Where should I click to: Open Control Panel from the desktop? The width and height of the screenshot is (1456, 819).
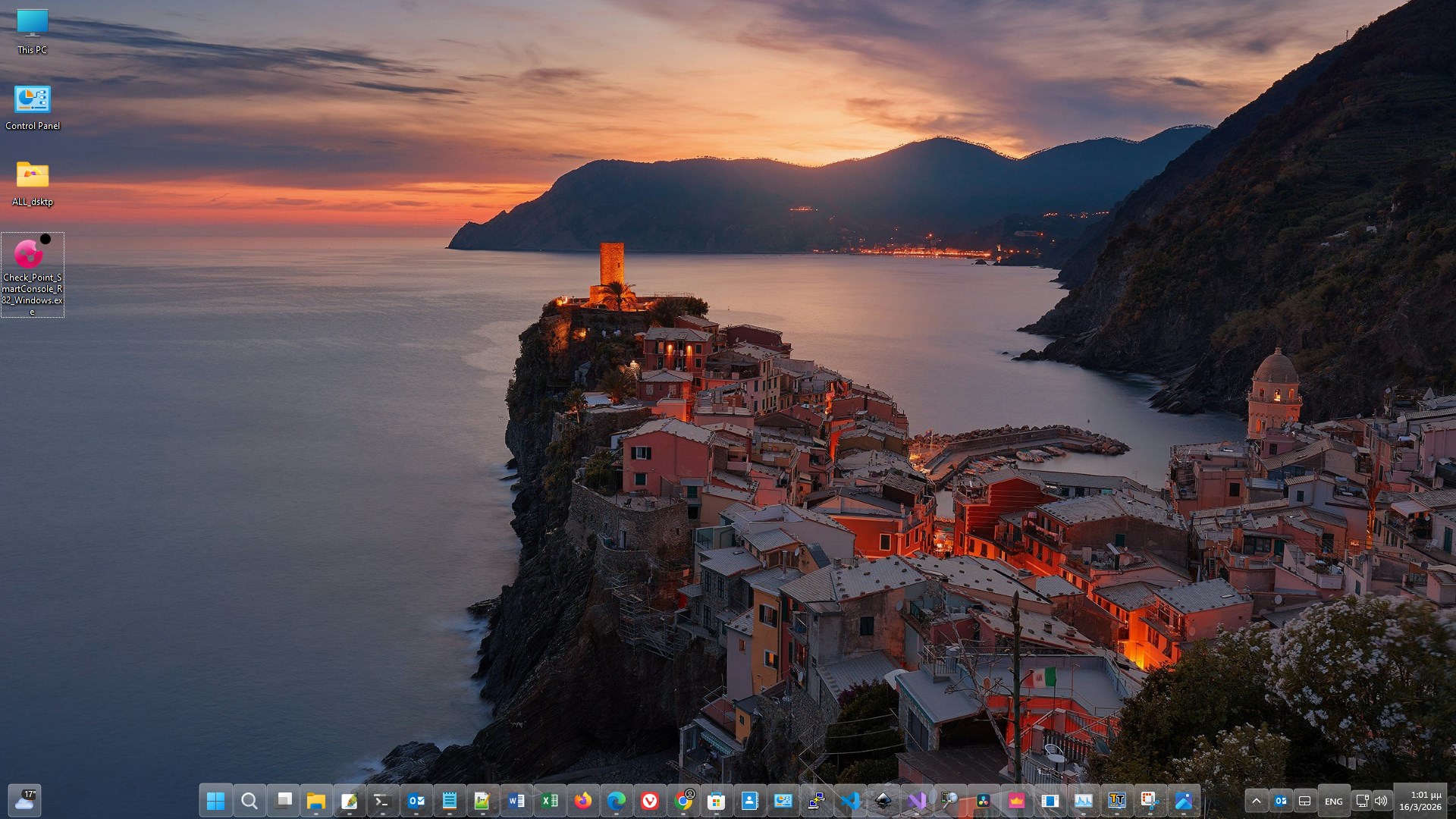[31, 99]
